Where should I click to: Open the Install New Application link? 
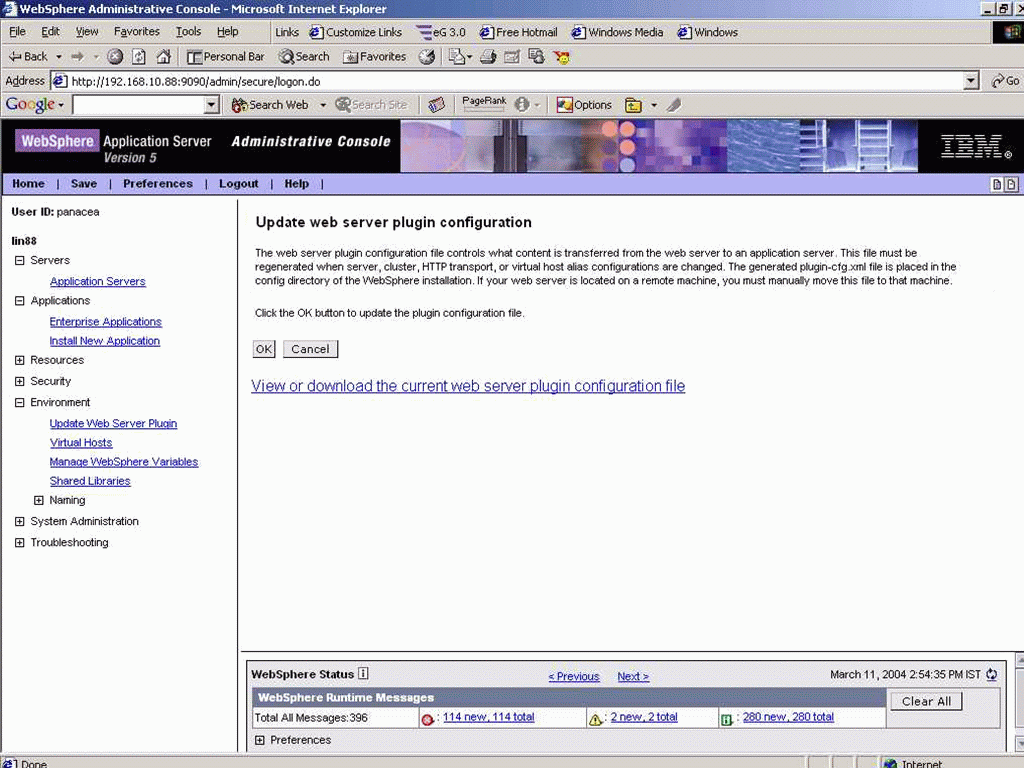click(x=104, y=341)
